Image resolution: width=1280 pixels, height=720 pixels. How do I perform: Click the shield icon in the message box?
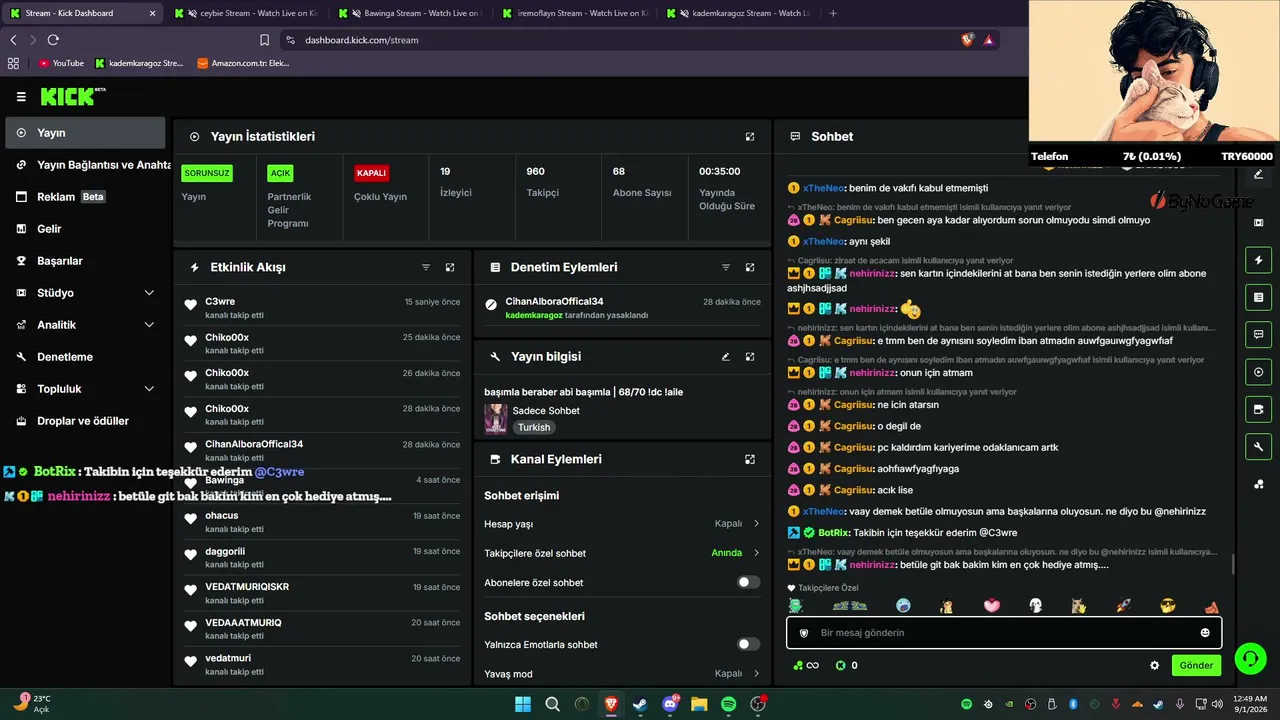[804, 633]
